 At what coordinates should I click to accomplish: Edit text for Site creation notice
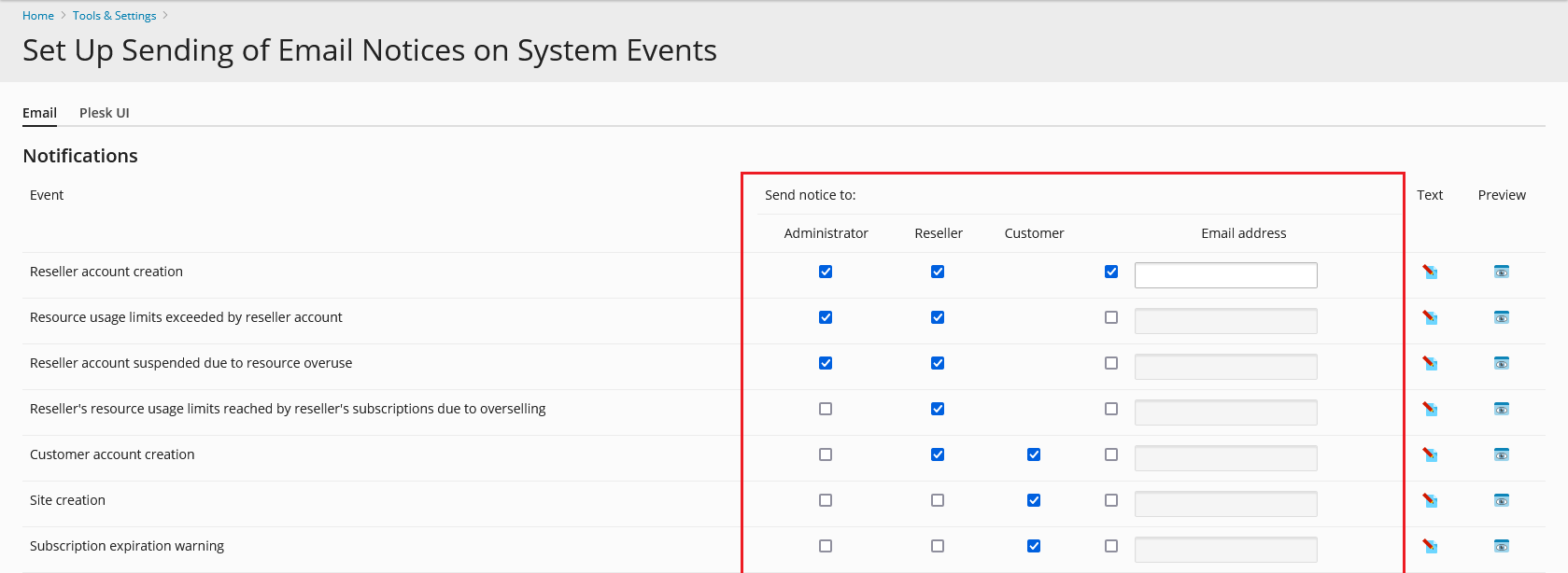click(1430, 500)
